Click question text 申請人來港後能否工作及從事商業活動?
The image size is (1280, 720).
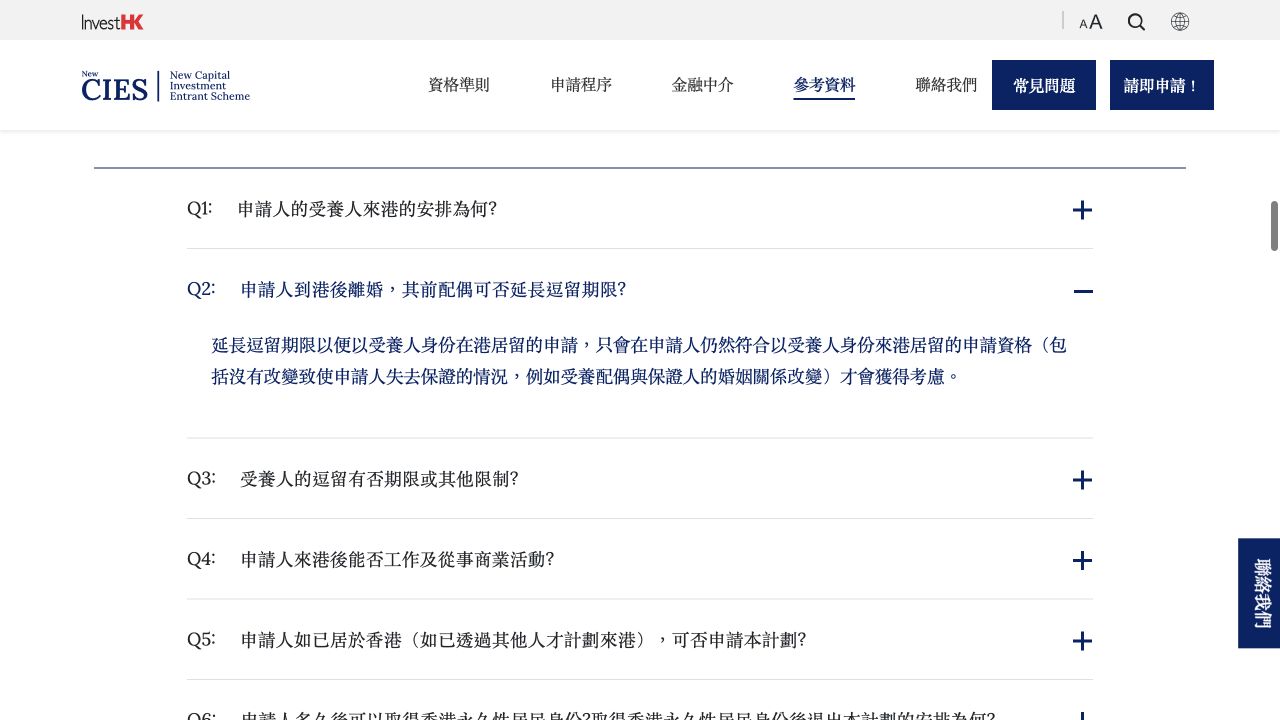pos(397,559)
